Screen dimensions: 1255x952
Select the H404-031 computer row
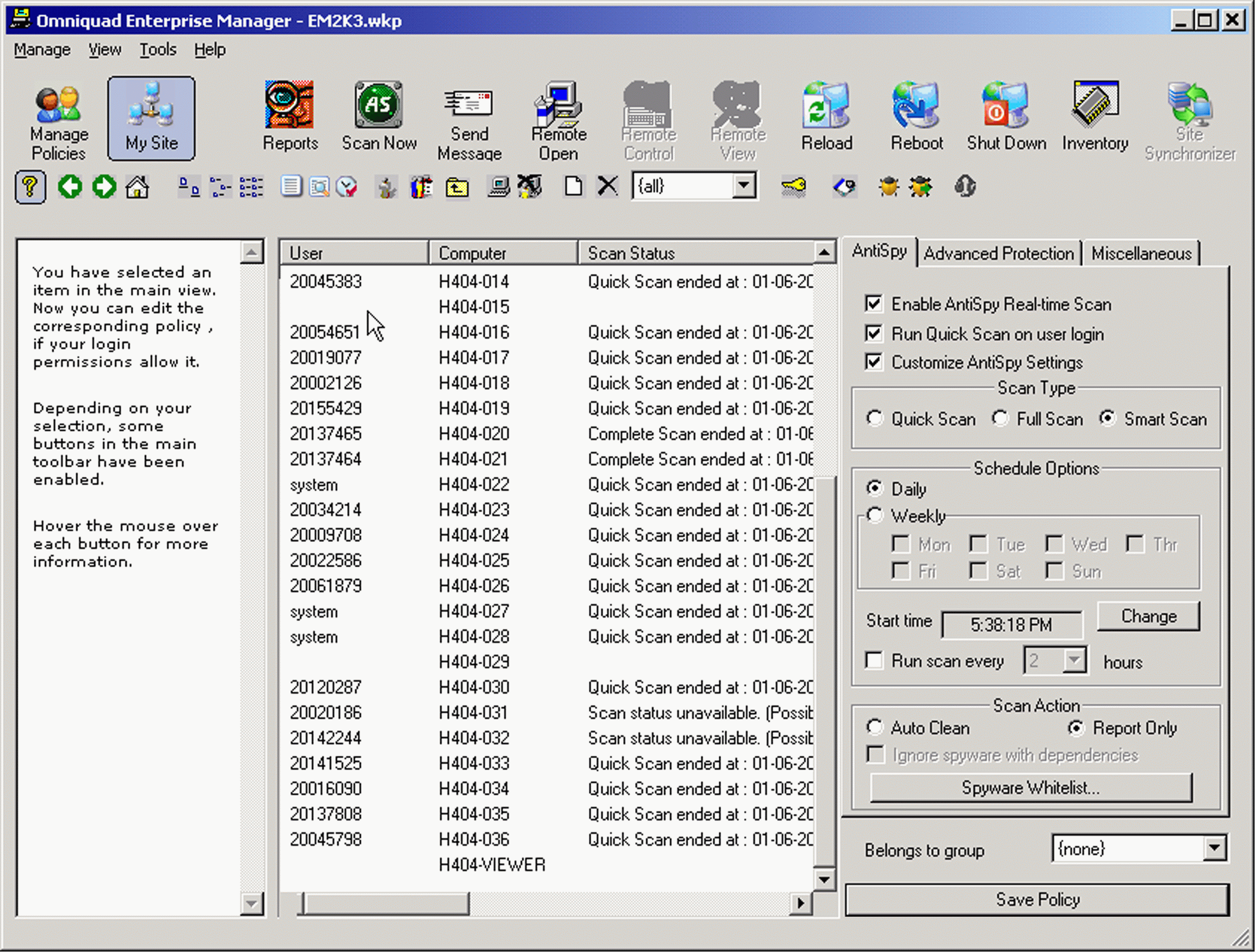tap(547, 713)
